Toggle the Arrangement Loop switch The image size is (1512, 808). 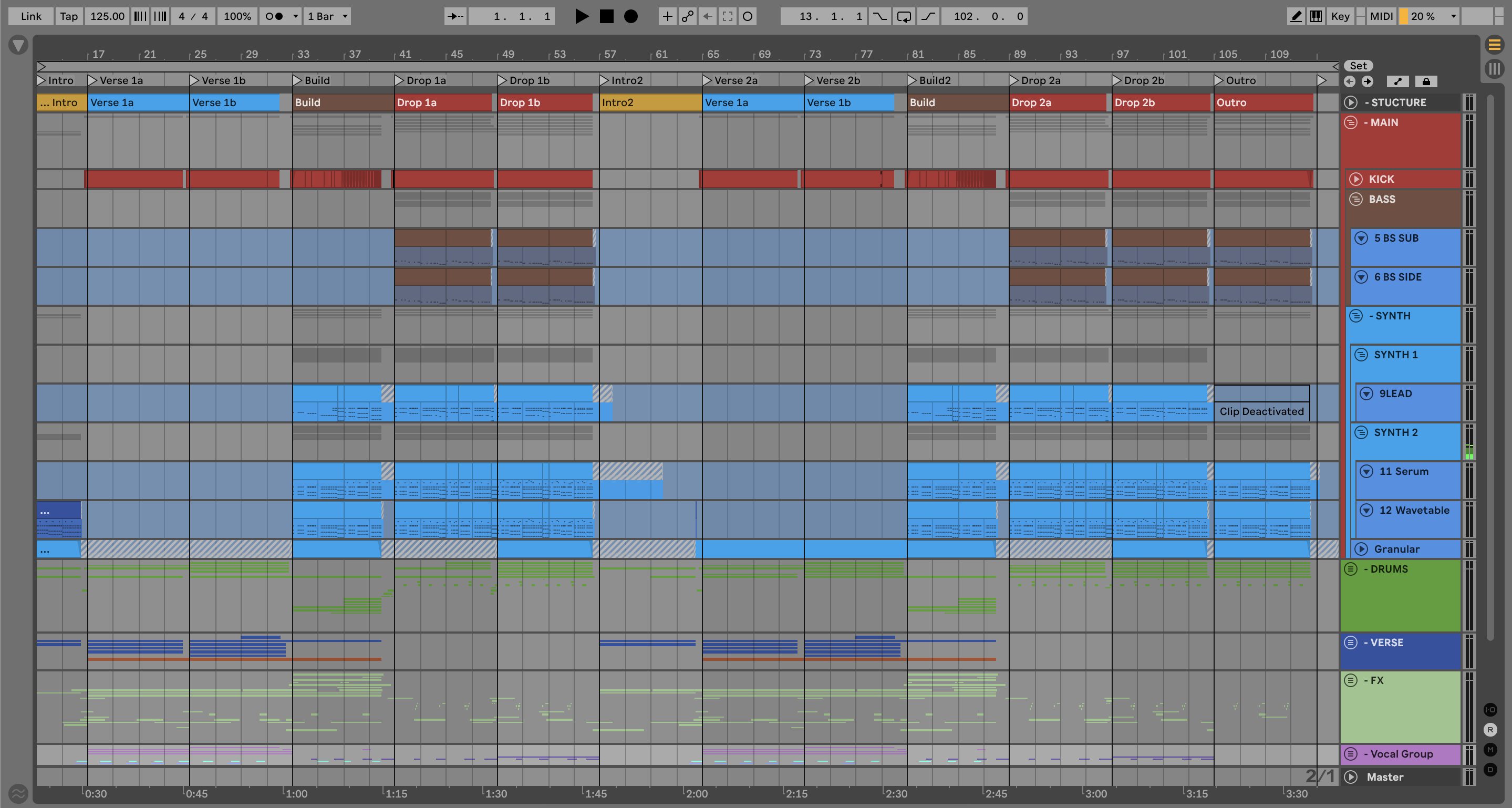[904, 16]
